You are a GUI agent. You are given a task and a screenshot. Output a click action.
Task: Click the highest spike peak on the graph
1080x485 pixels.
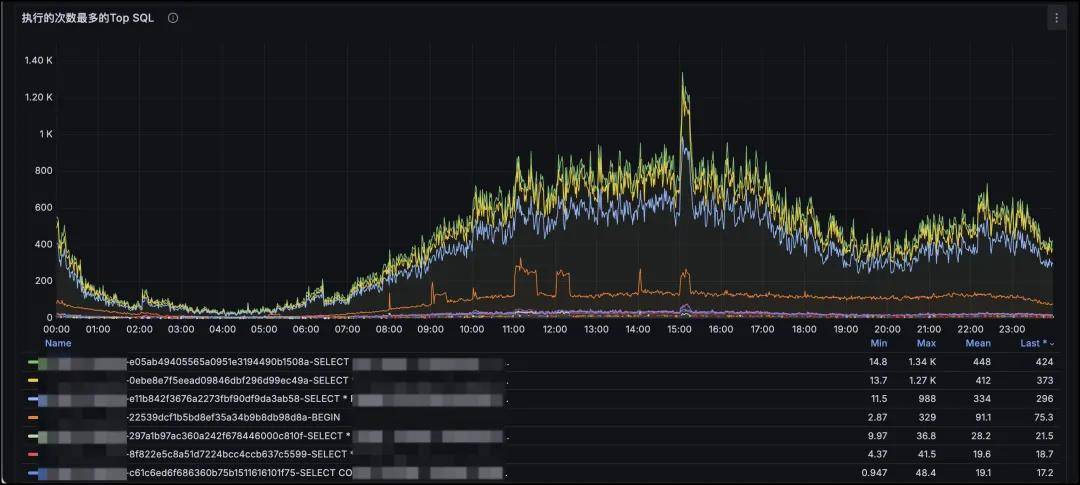[x=683, y=74]
